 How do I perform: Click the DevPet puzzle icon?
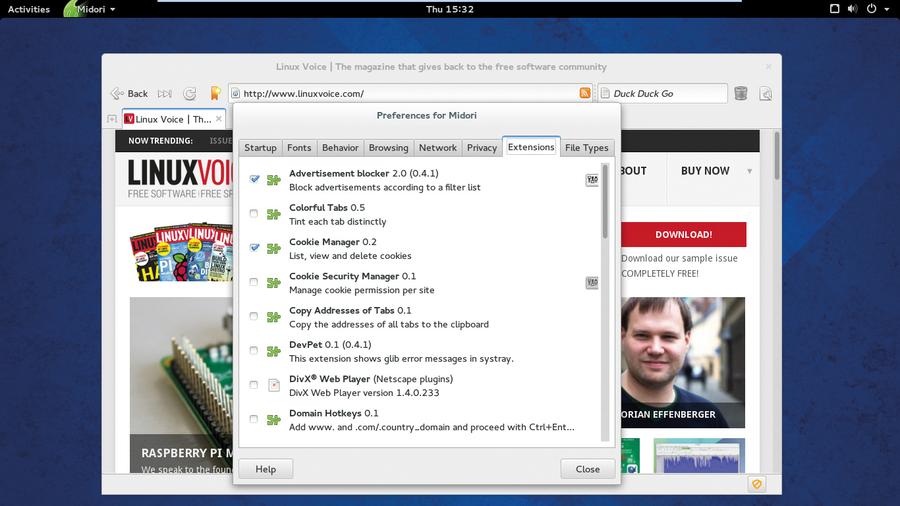tap(274, 351)
